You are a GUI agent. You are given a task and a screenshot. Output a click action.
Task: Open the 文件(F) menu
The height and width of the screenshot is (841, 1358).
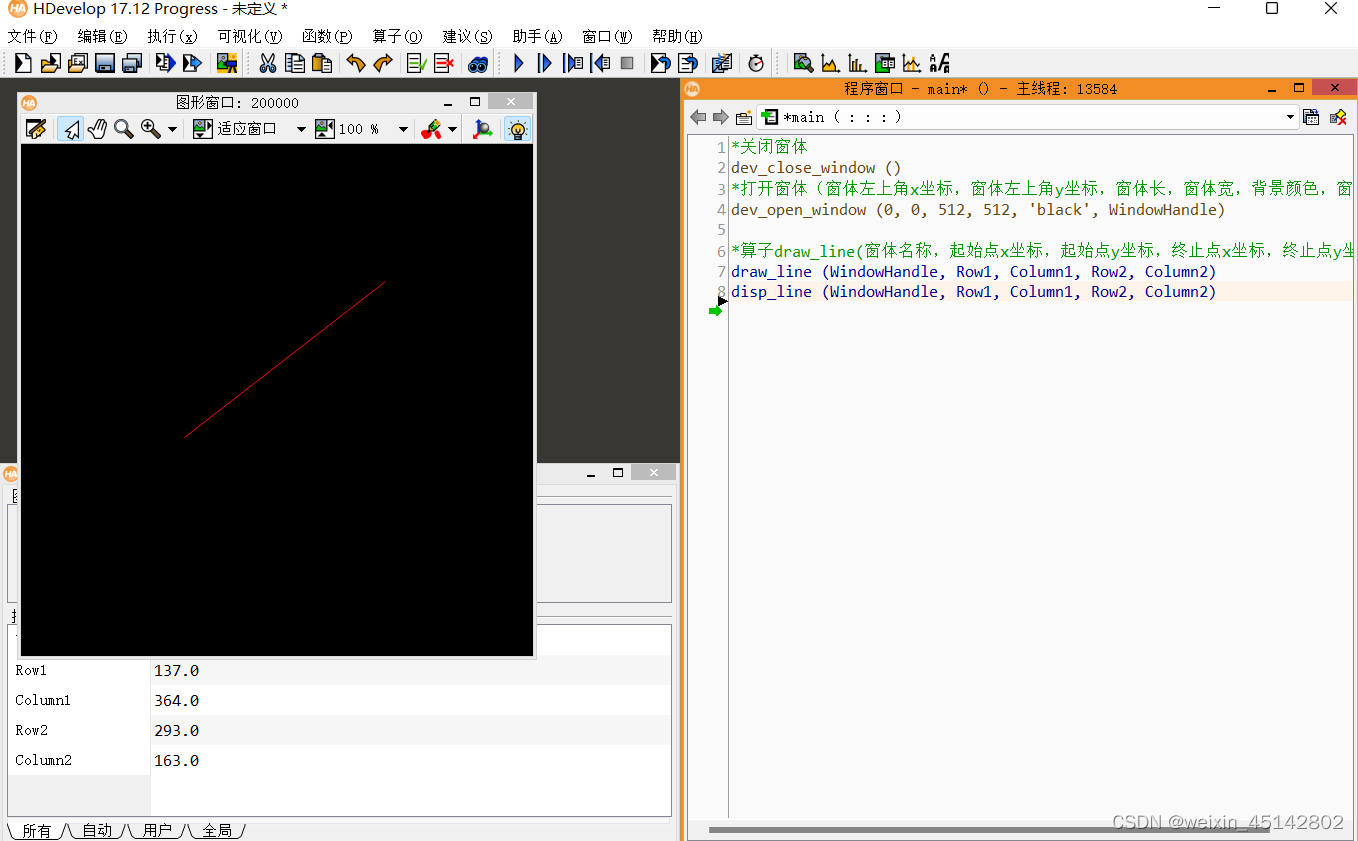(33, 36)
